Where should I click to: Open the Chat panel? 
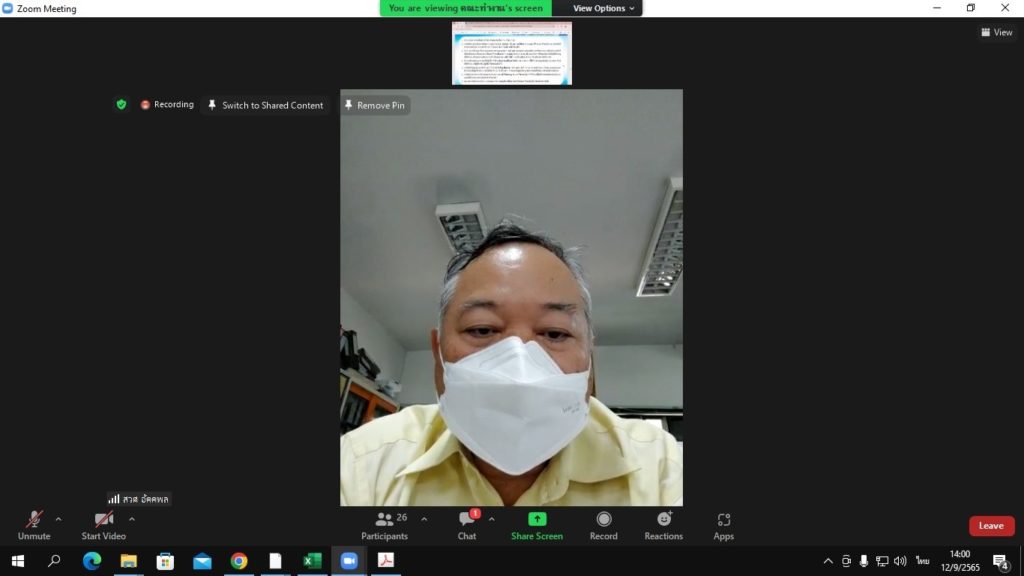[x=467, y=526]
